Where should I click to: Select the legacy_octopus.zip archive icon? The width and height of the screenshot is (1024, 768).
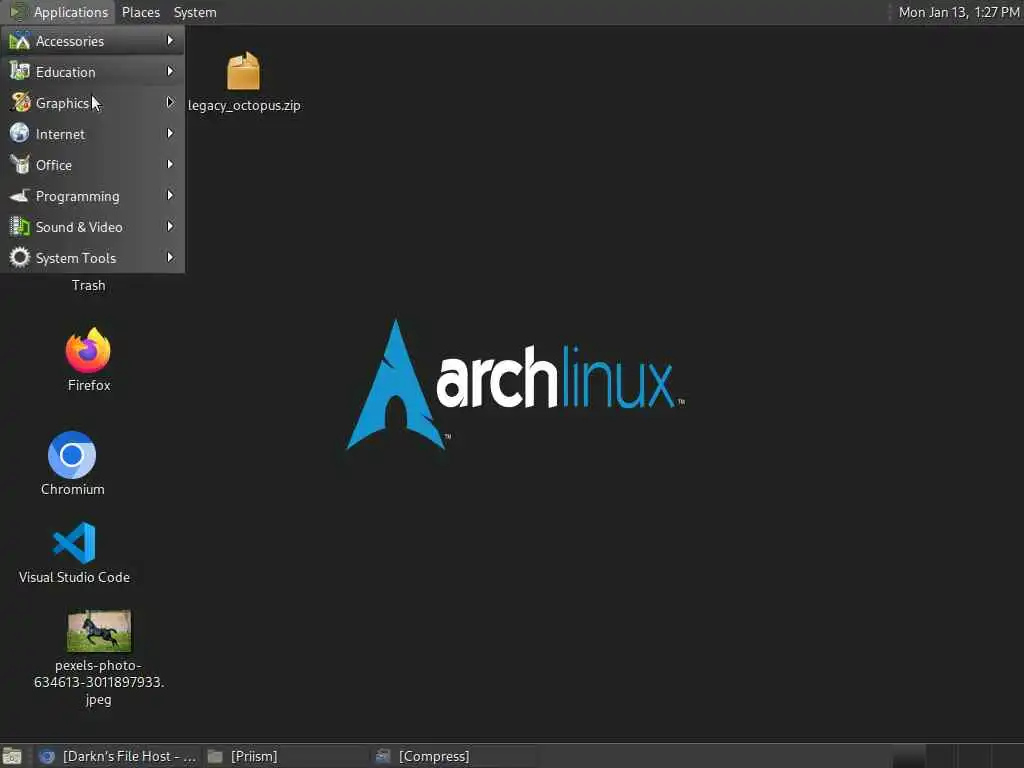click(x=244, y=71)
